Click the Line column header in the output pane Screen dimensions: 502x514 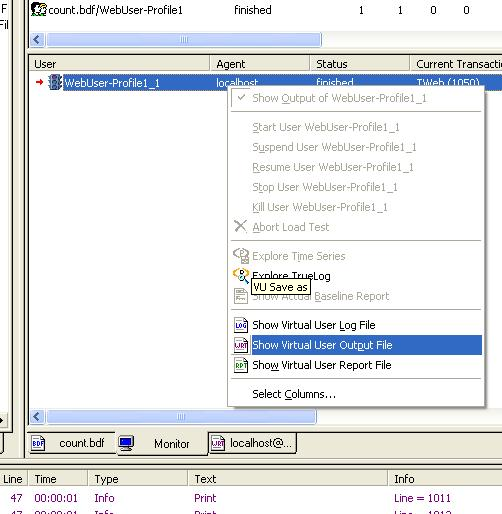(x=13, y=479)
